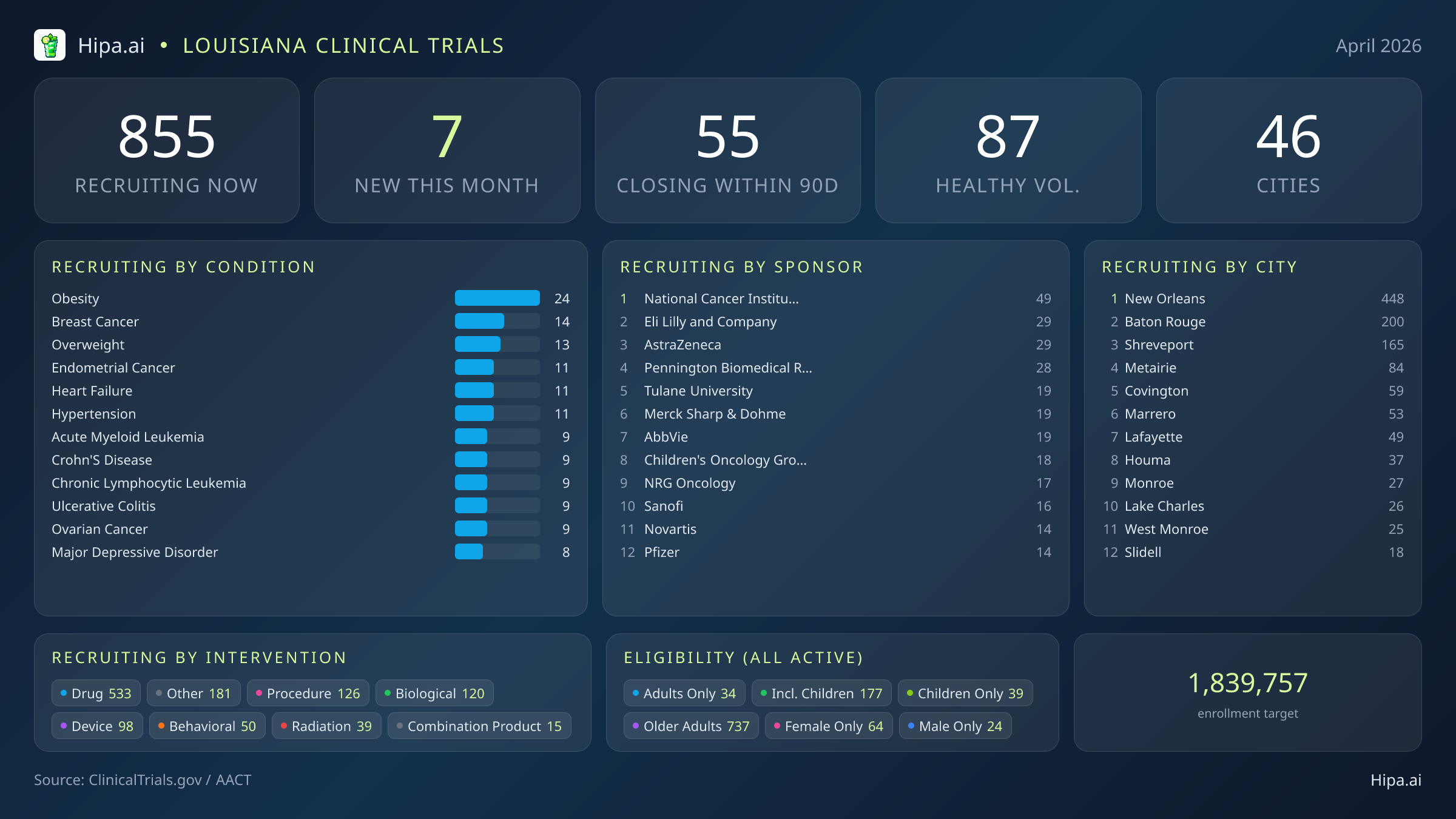Click the Merck Sharp & Dohme sponsor

tap(835, 414)
